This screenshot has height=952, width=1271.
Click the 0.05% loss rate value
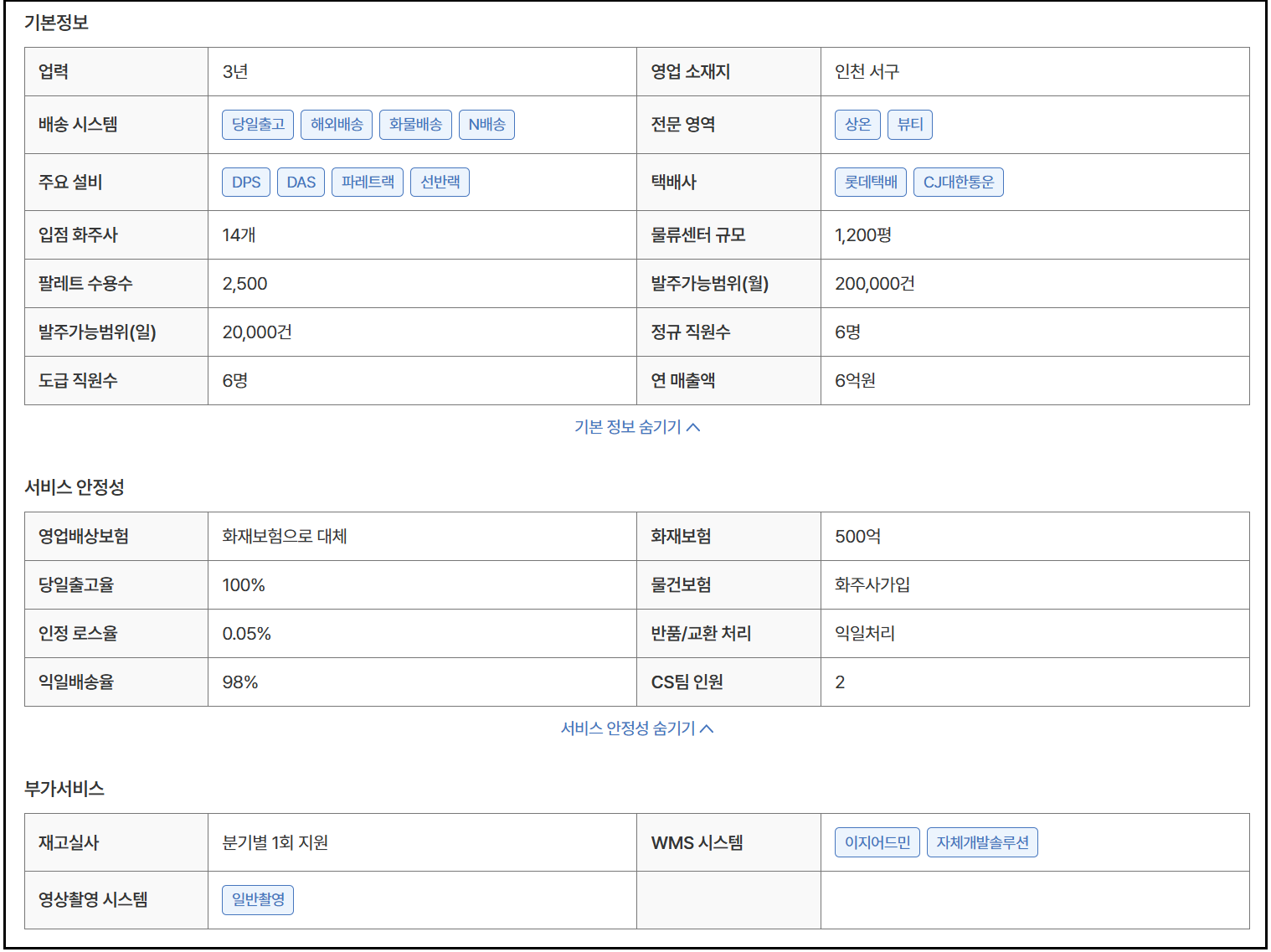[x=247, y=634]
